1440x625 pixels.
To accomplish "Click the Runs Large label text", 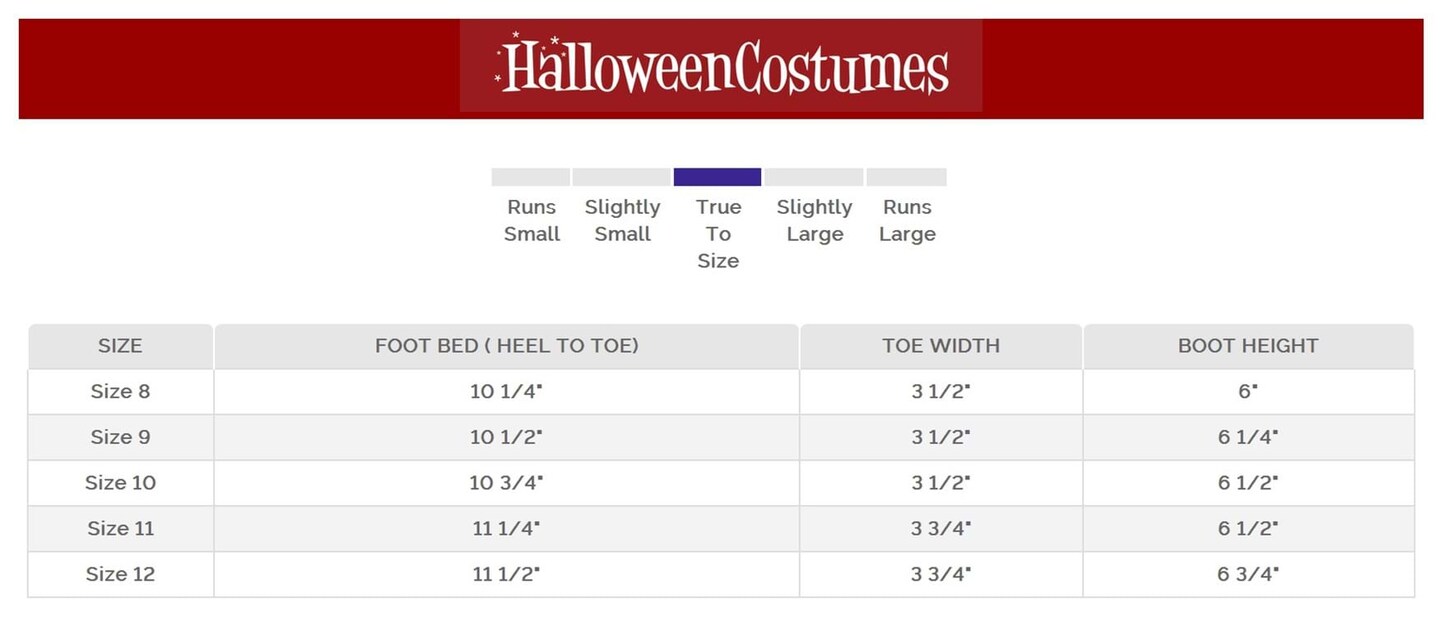I will coord(907,221).
